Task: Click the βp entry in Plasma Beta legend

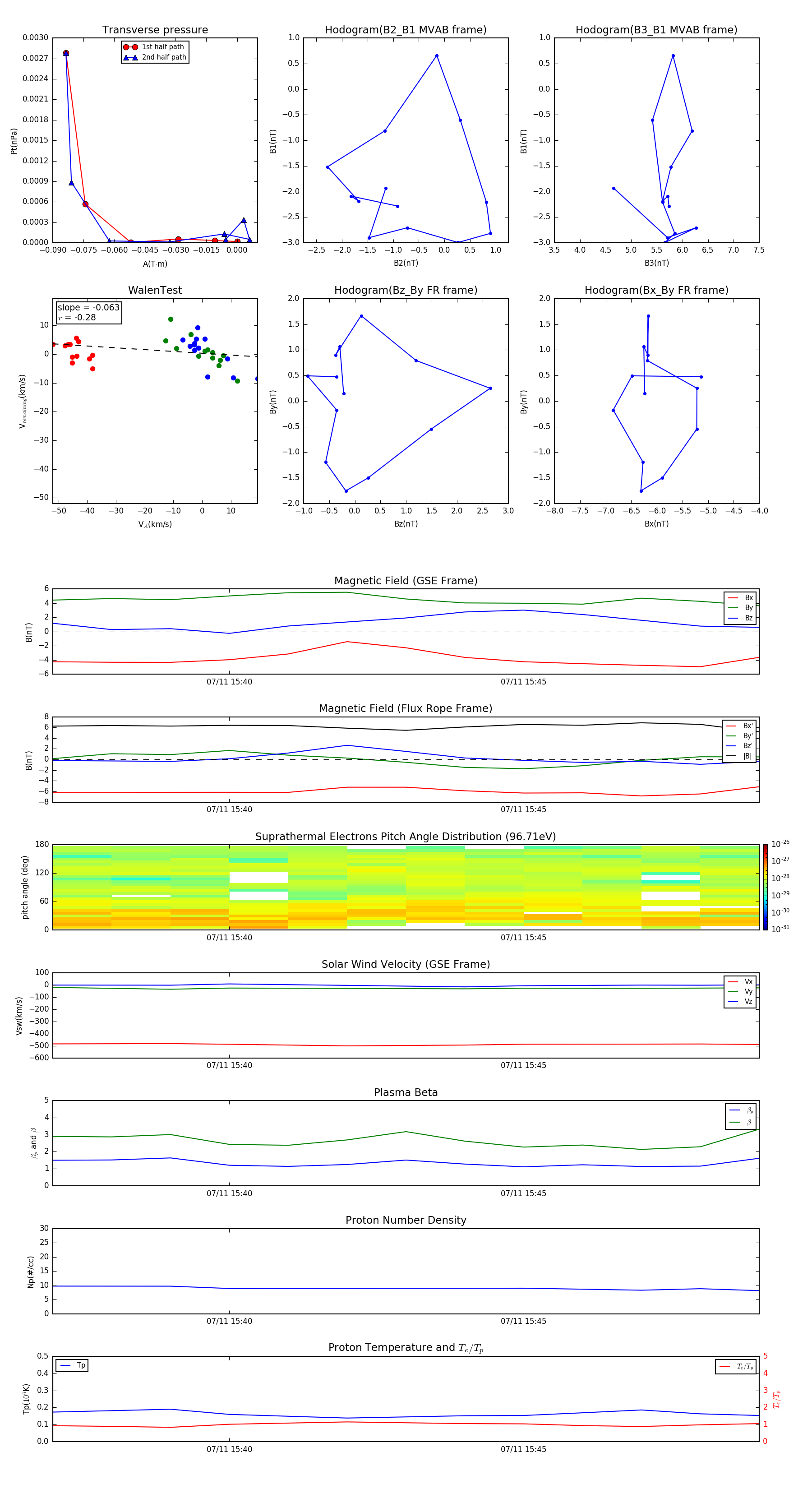Action: [x=741, y=1110]
